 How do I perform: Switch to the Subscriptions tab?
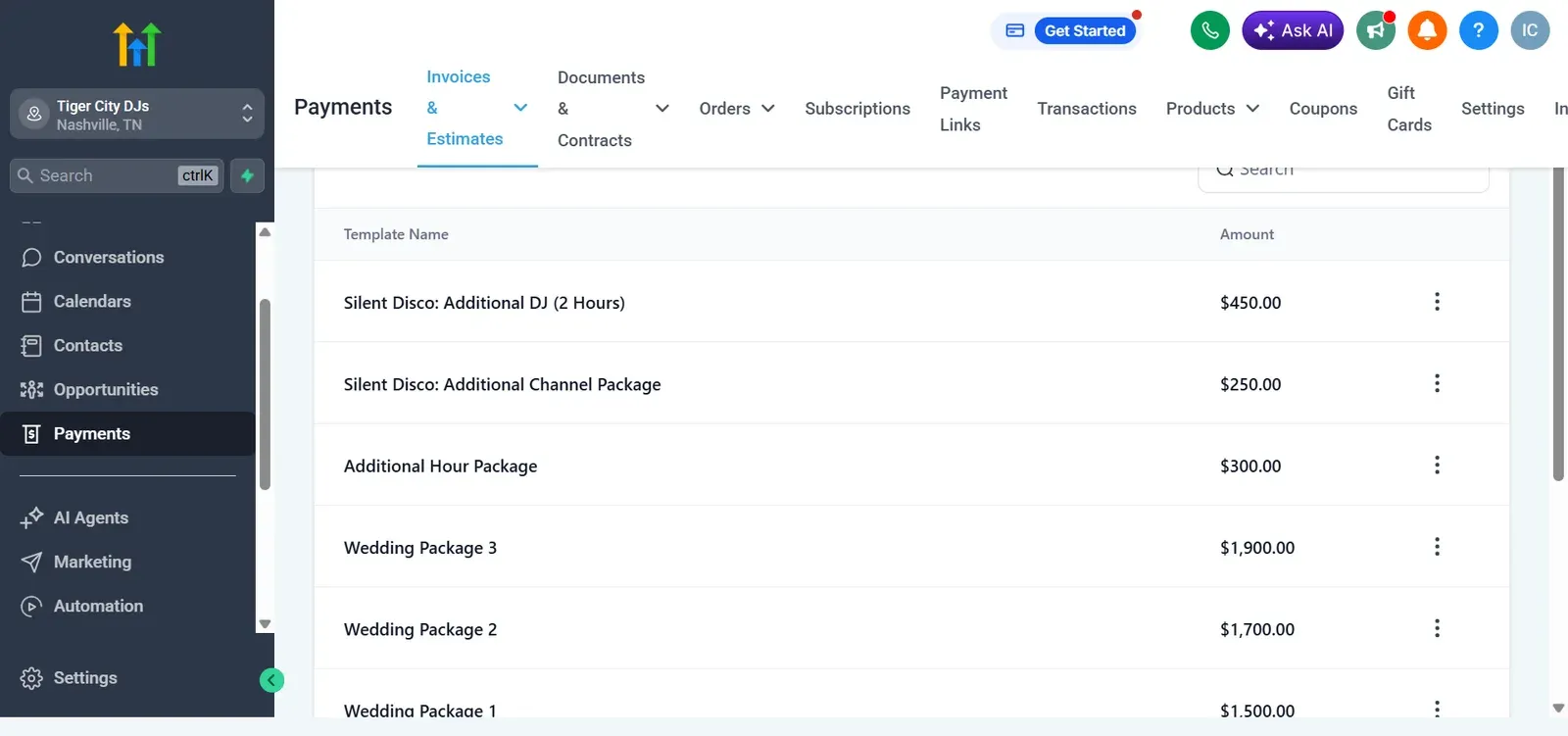(x=857, y=109)
